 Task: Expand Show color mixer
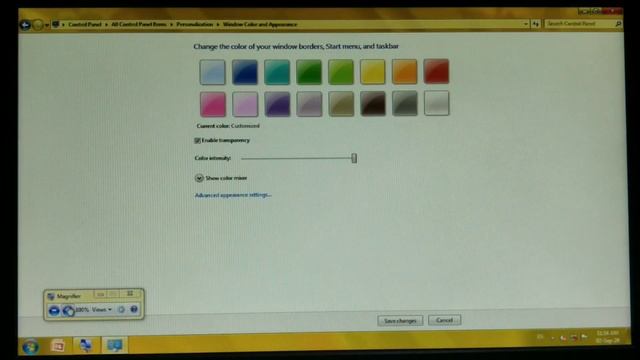tap(199, 178)
